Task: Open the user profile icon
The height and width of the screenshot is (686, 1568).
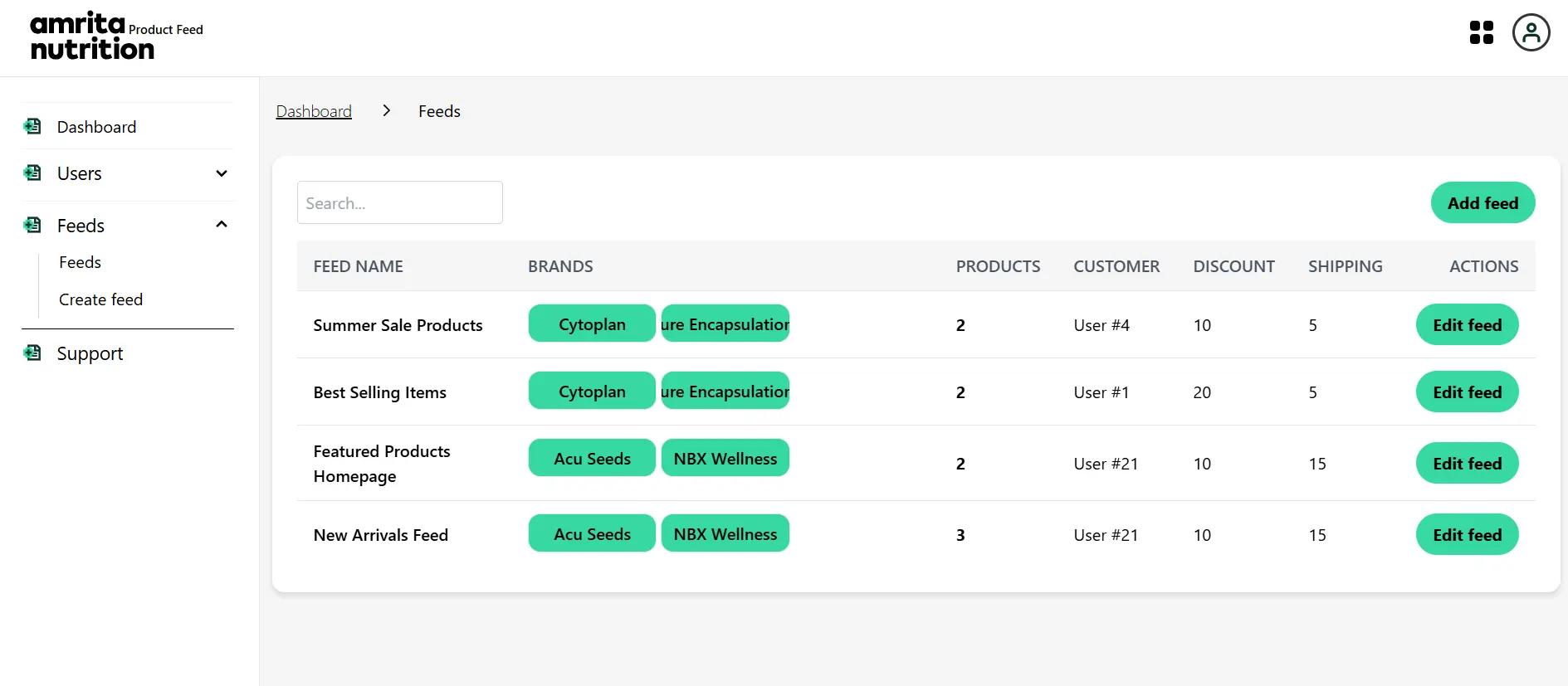Action: 1531,33
